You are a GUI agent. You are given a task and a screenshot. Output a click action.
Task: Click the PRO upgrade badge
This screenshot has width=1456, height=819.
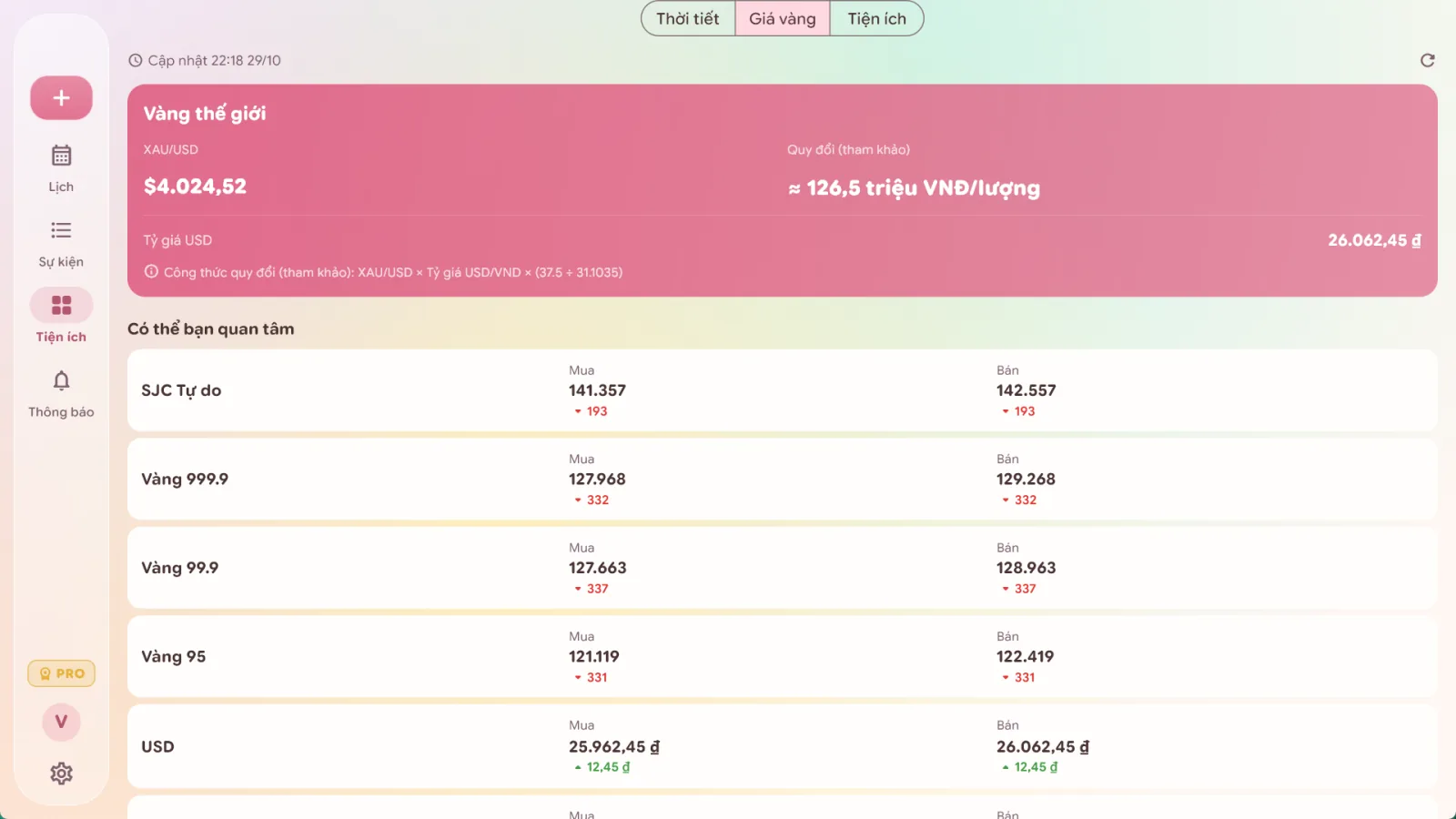(61, 673)
